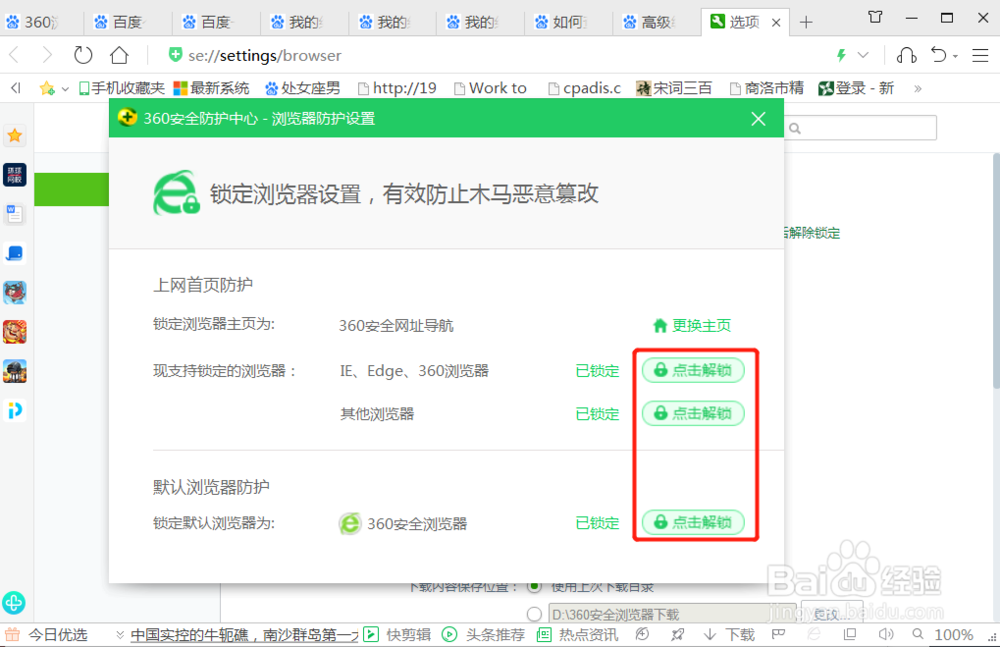1000x647 pixels.
Task: Open 下载 downloads in status bar
Action: (x=730, y=635)
